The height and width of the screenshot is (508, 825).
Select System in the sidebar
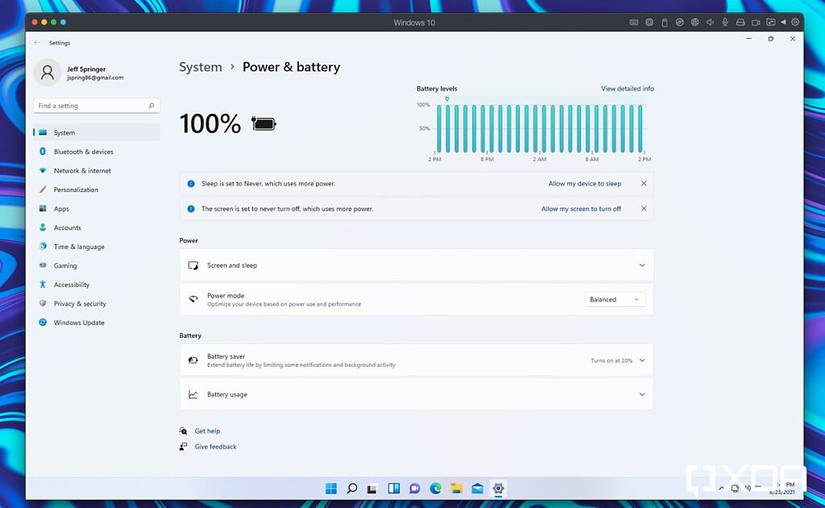tap(96, 133)
